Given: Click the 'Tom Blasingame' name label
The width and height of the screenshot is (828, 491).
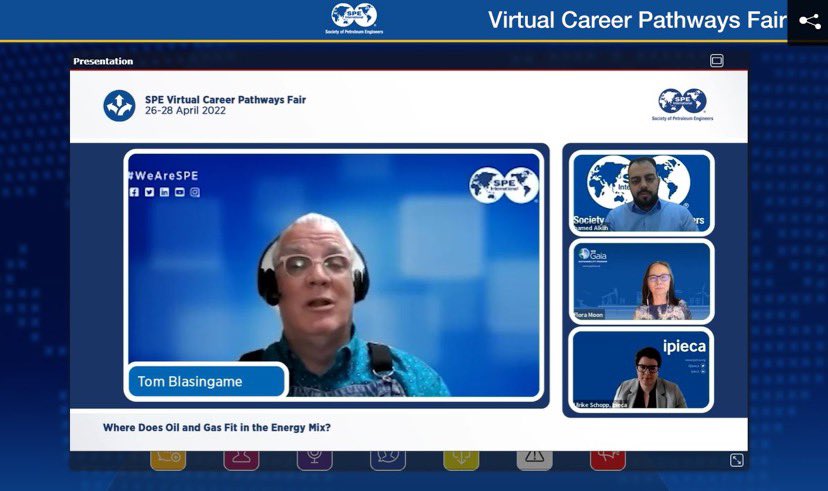Looking at the screenshot, I should pyautogui.click(x=190, y=381).
